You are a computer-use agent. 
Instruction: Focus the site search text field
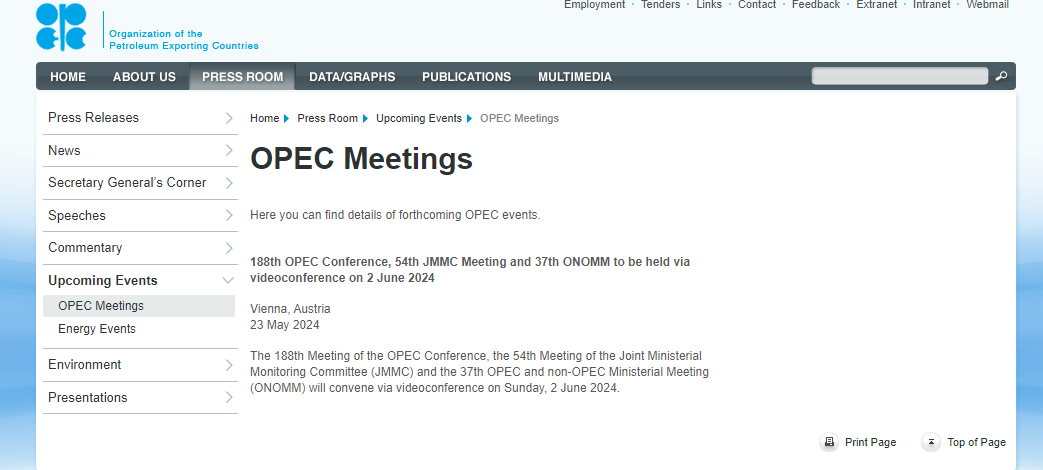(899, 76)
